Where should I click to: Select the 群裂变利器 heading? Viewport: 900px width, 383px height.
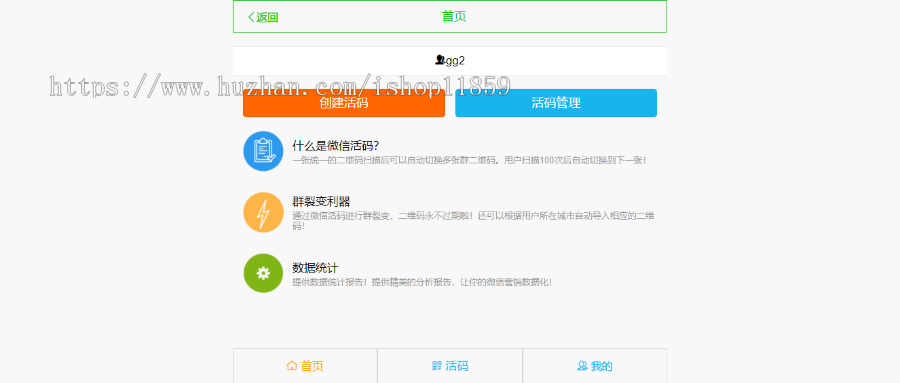(x=321, y=202)
